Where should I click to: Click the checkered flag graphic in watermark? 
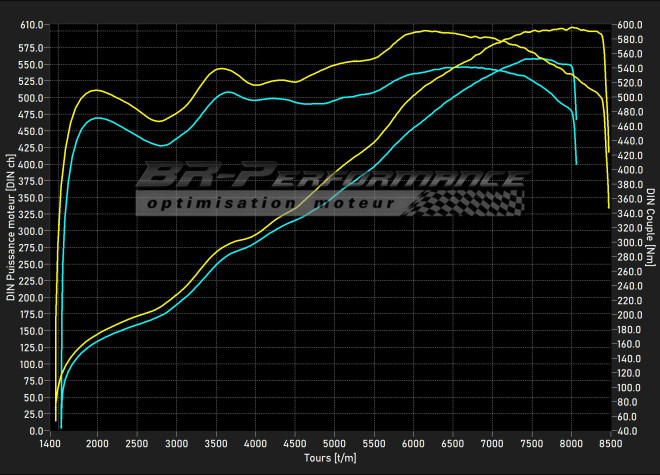click(x=480, y=202)
